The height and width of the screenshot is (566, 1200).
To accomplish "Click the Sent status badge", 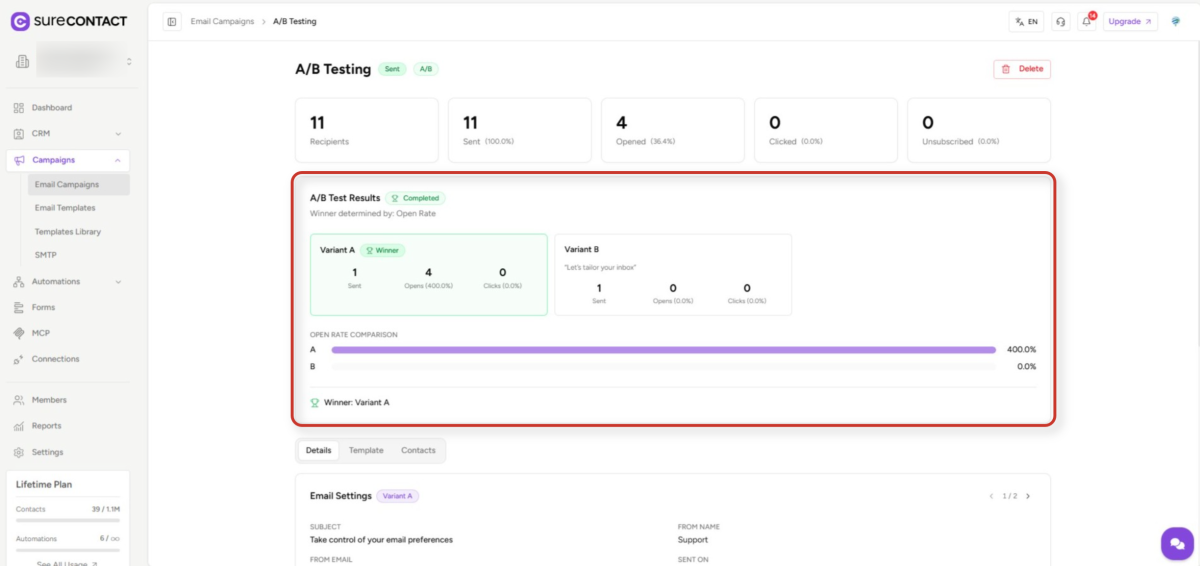I will (393, 69).
